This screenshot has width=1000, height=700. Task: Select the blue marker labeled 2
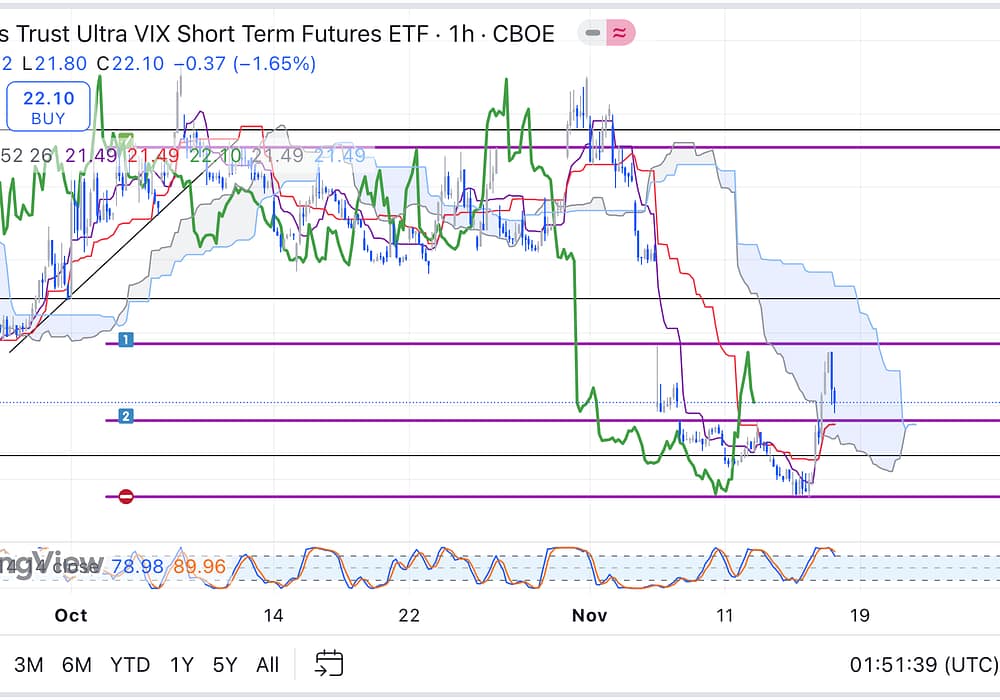tap(126, 416)
